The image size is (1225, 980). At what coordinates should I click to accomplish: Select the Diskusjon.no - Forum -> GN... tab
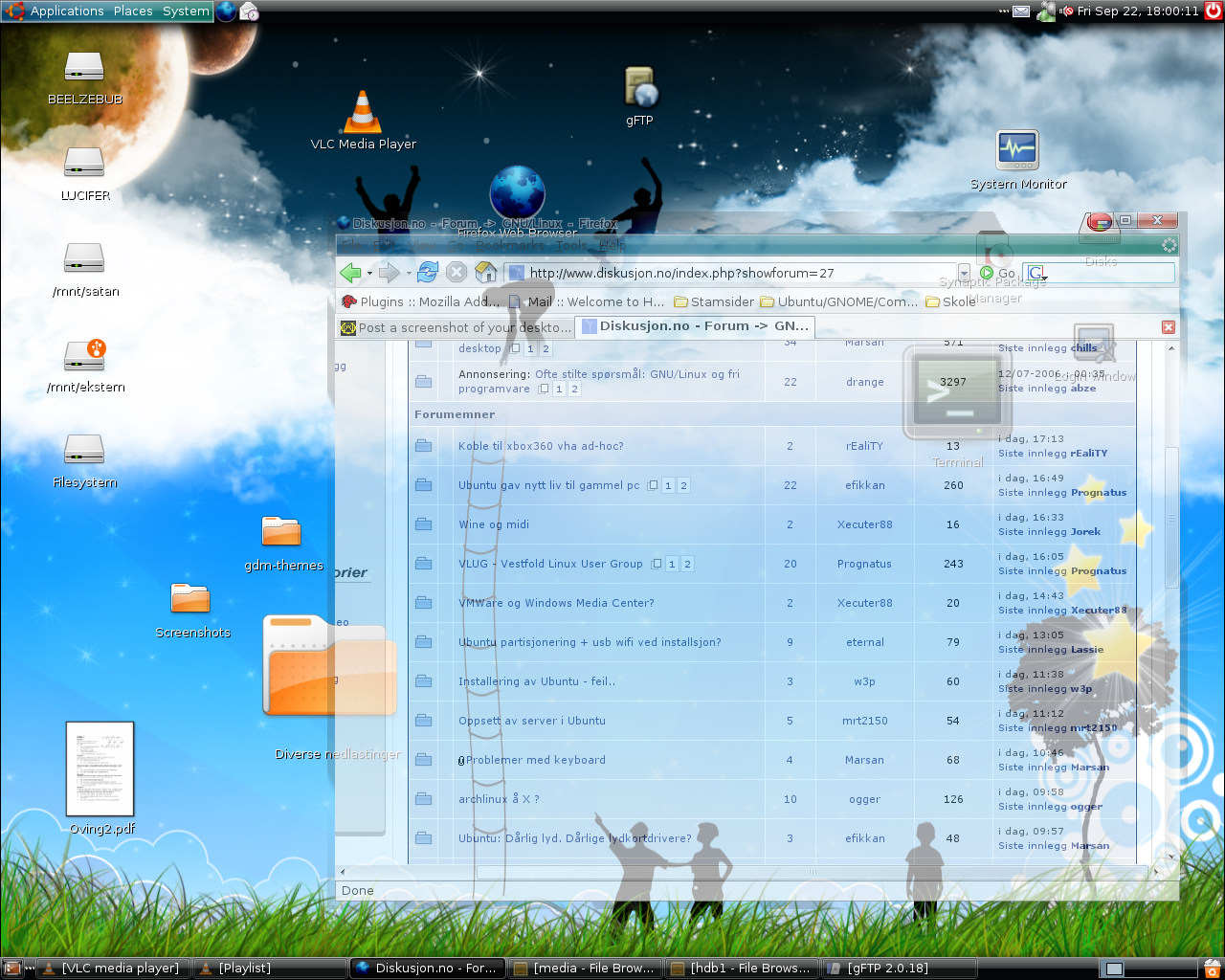696,326
